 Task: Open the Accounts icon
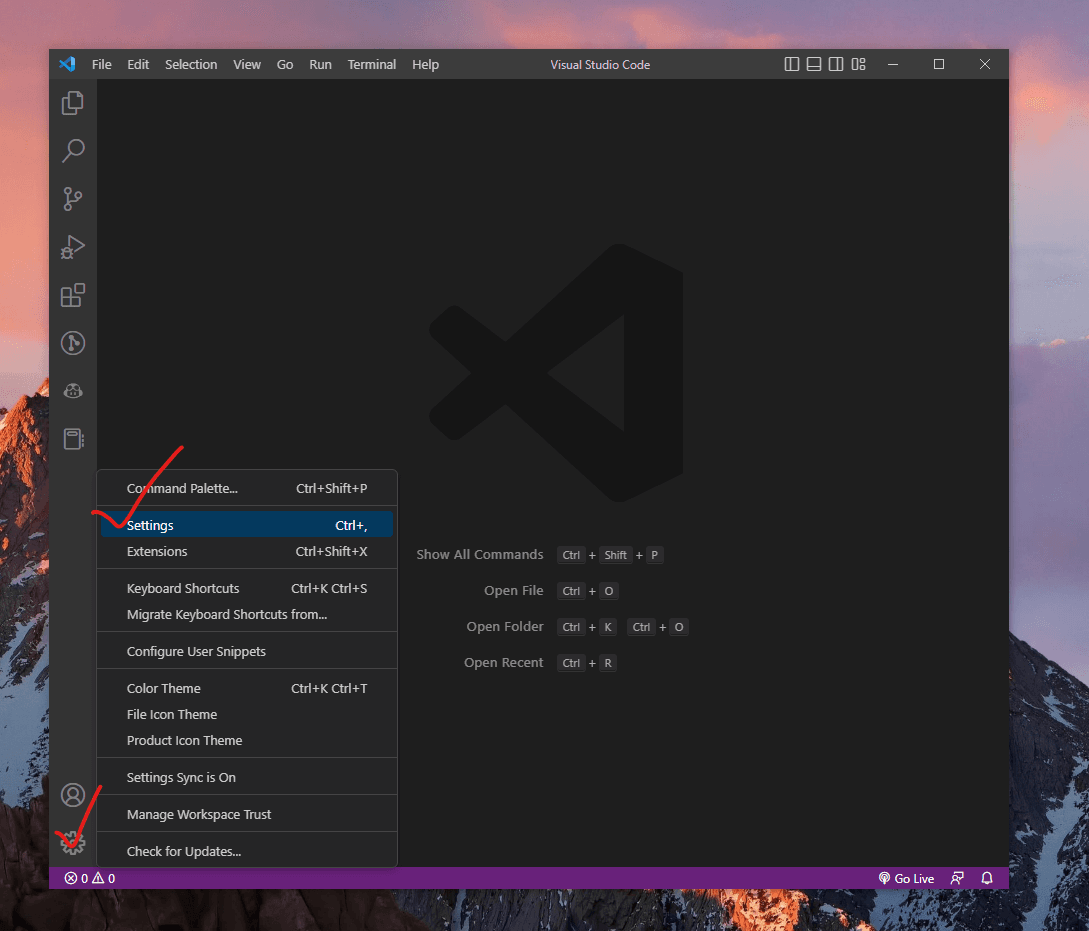coord(73,795)
